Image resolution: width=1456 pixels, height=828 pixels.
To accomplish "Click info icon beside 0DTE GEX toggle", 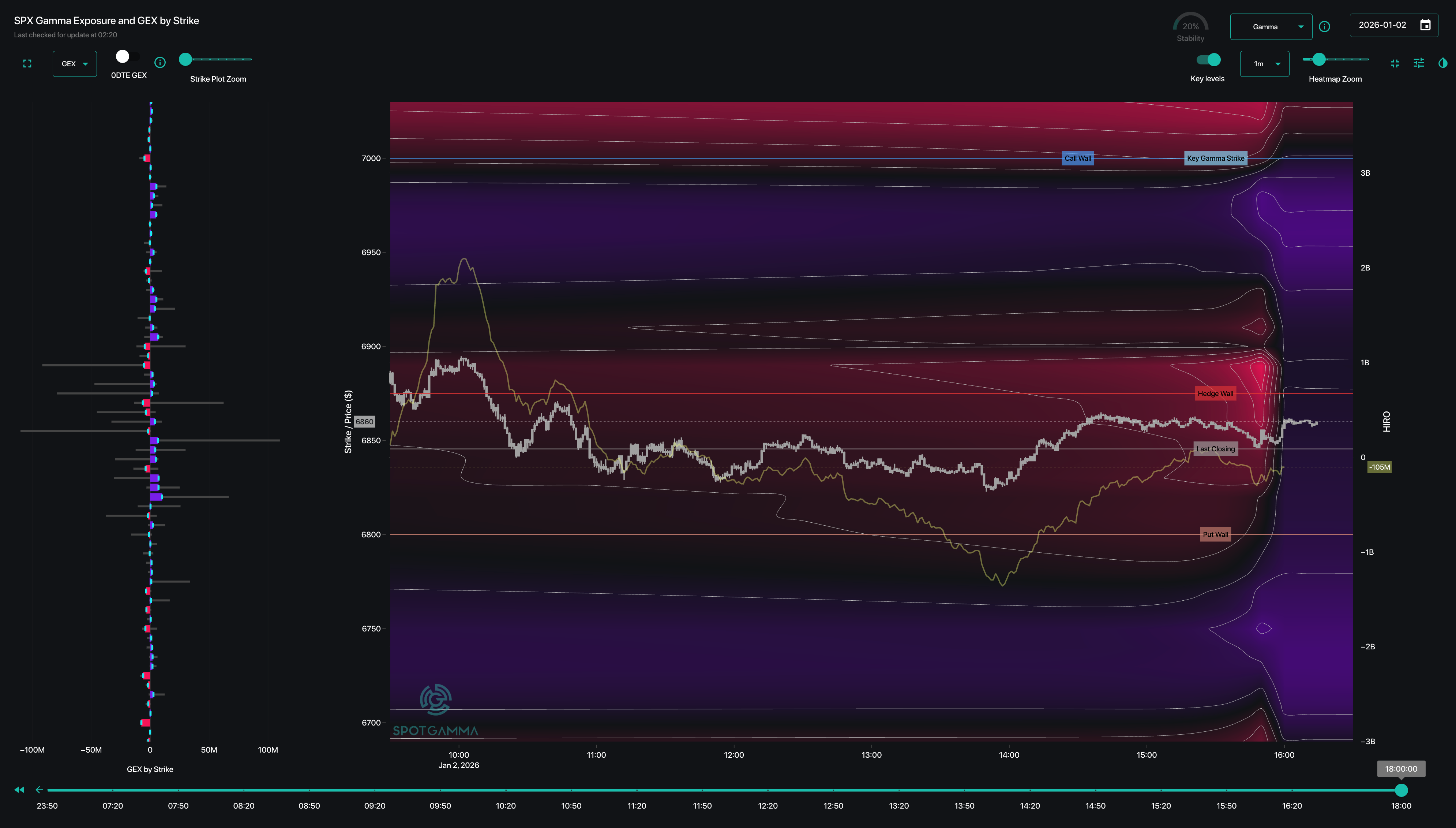I will 160,63.
